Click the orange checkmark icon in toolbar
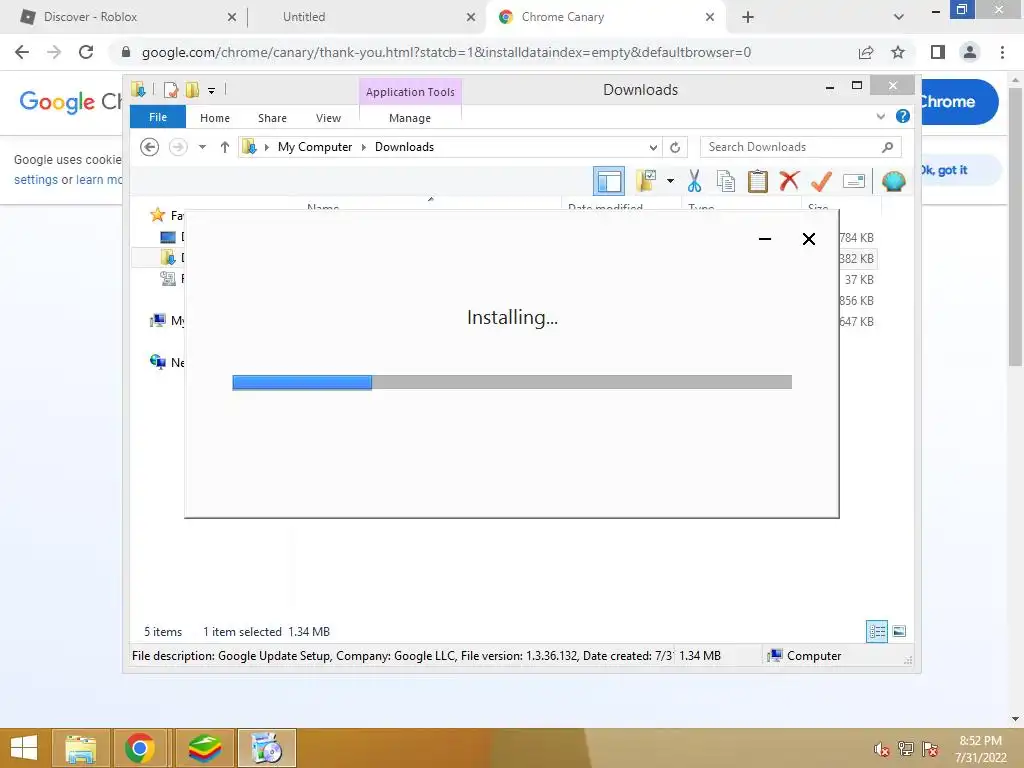The width and height of the screenshot is (1024, 768). coord(822,181)
